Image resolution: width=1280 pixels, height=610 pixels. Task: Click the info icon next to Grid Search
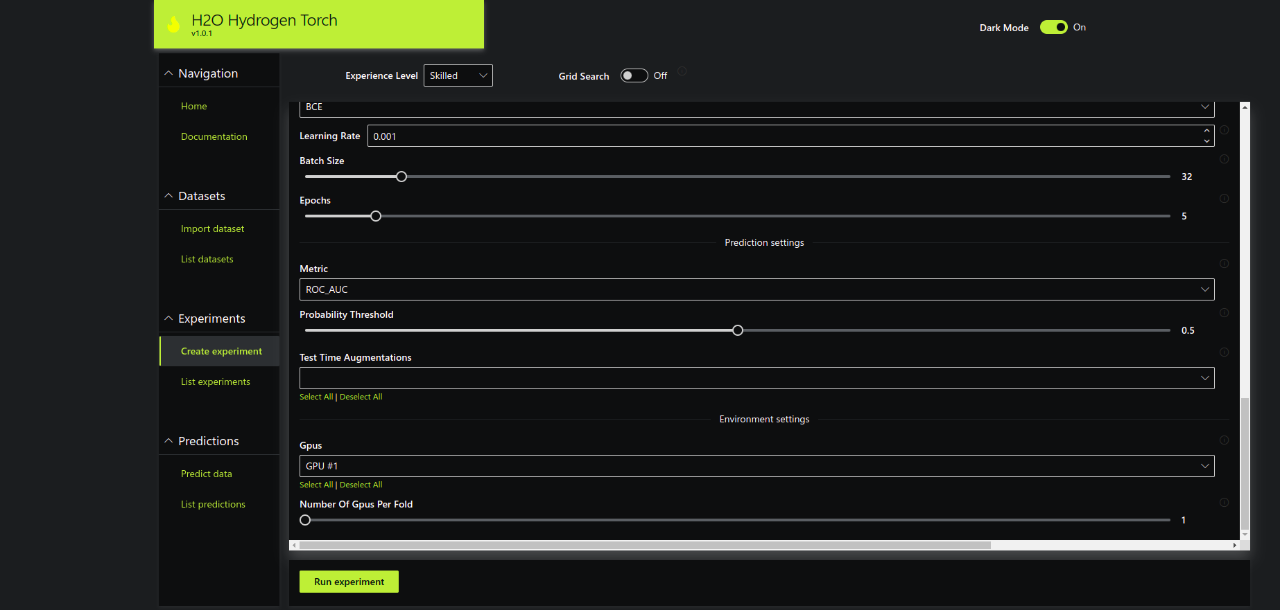(682, 72)
